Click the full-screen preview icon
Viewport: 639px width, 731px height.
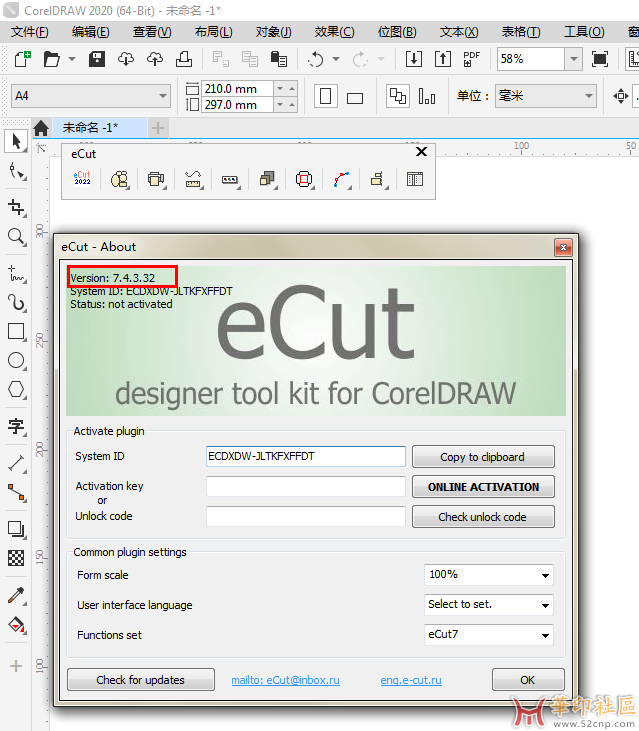pos(599,59)
